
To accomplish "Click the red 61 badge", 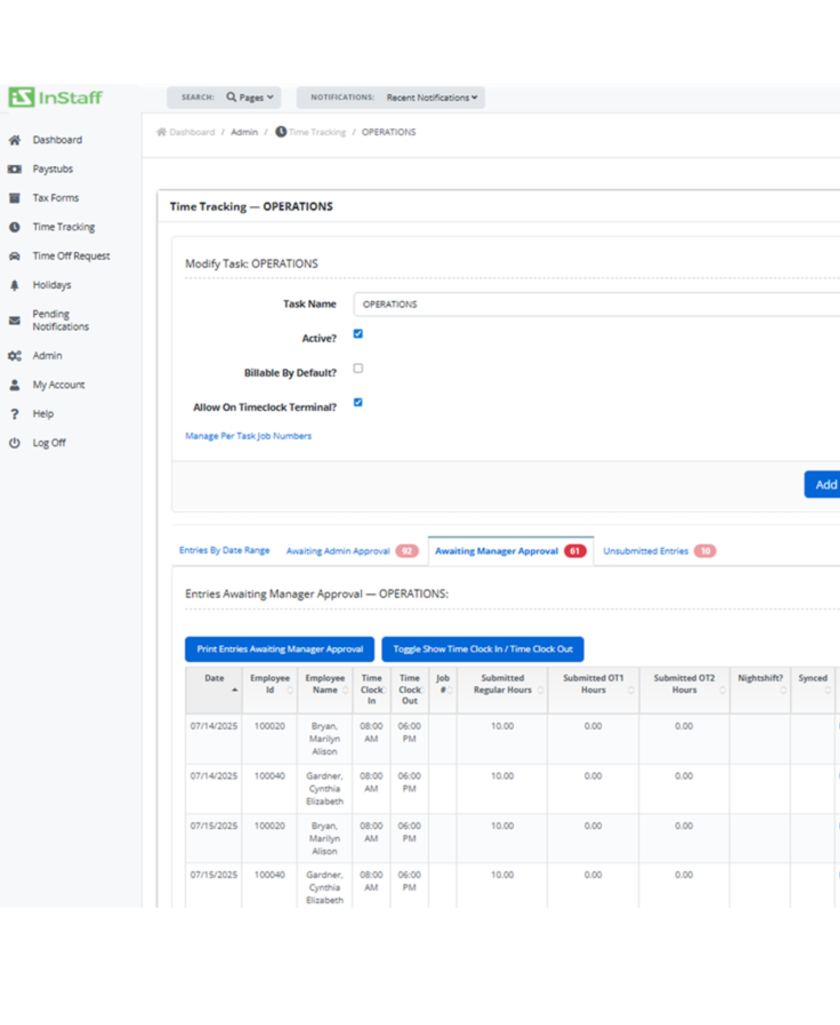I will [575, 551].
